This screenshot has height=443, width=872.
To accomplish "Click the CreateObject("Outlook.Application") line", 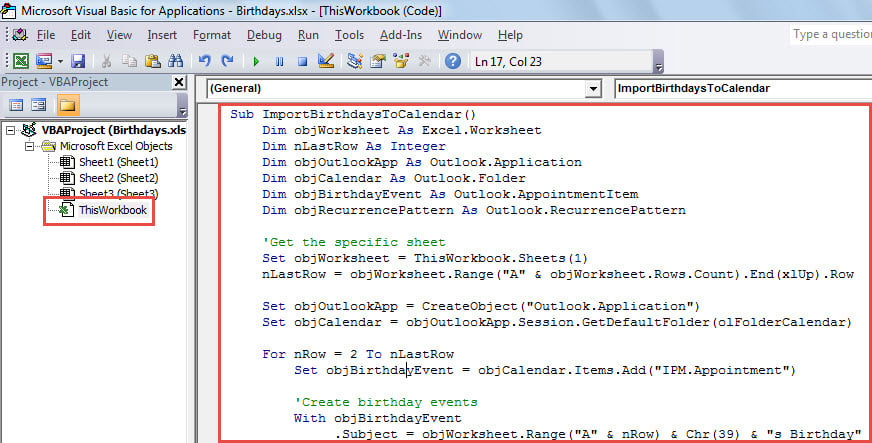I will tap(481, 306).
